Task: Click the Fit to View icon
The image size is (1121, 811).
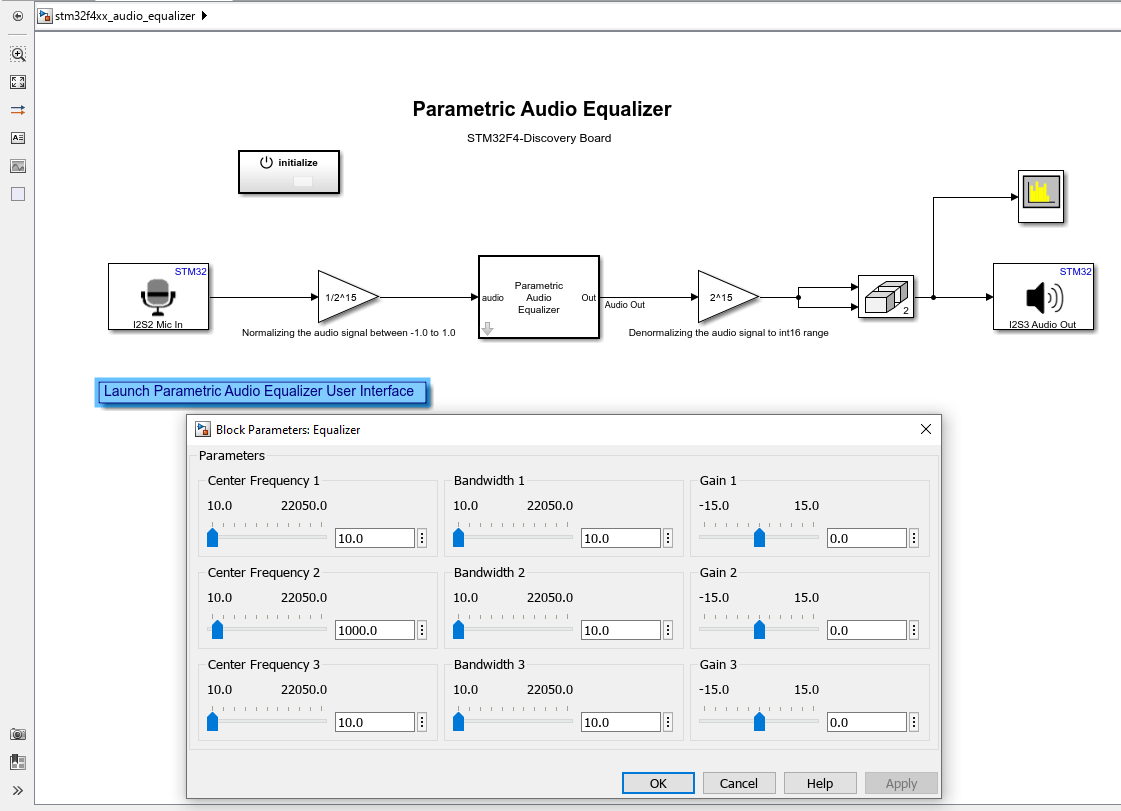Action: coord(17,82)
